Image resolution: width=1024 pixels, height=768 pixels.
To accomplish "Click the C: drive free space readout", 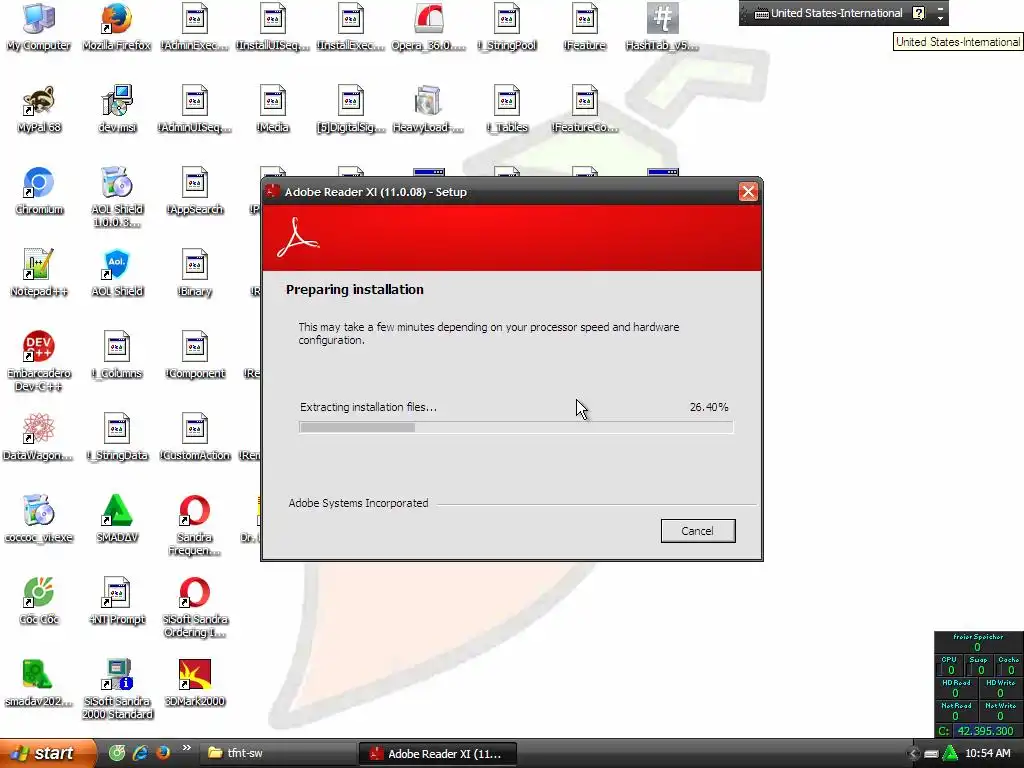I will click(x=978, y=731).
